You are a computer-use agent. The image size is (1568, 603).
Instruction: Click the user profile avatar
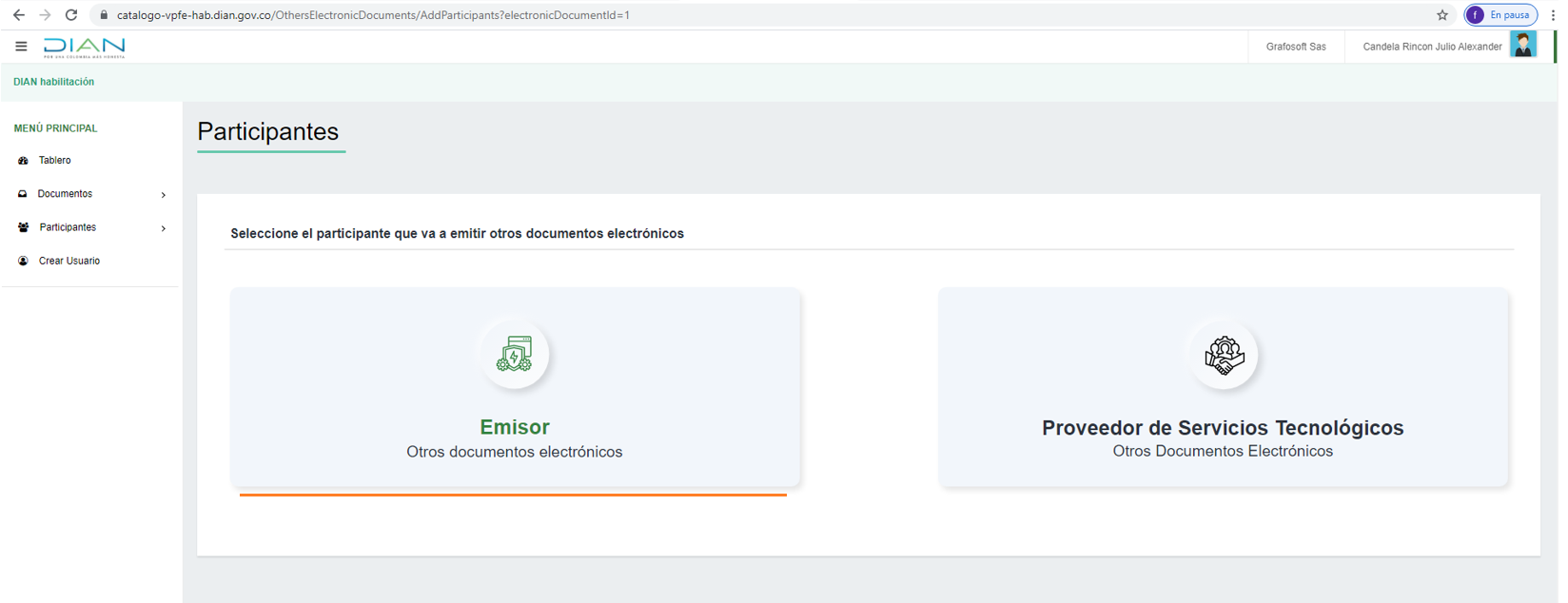pos(1522,46)
